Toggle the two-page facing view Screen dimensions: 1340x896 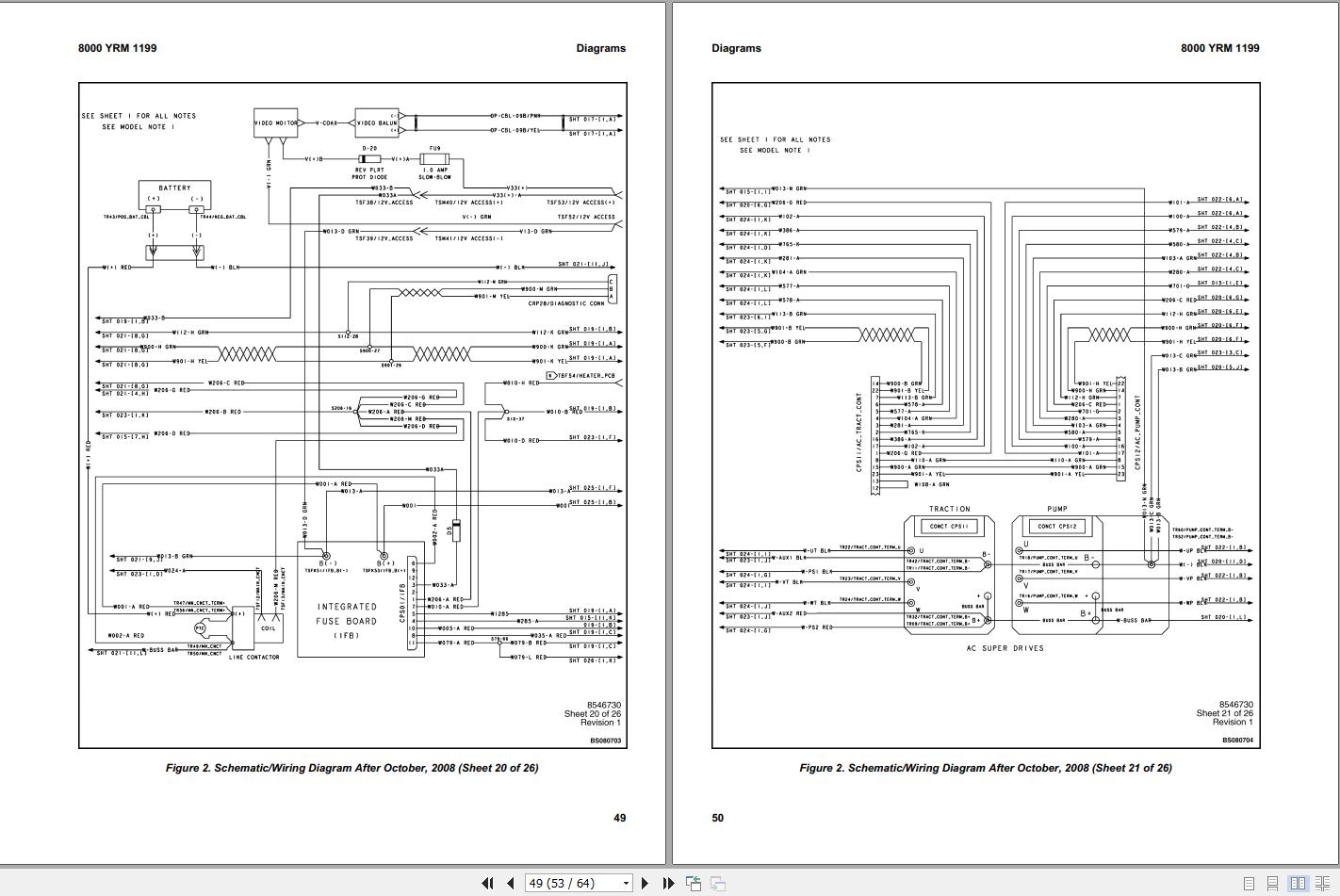pos(1298,883)
